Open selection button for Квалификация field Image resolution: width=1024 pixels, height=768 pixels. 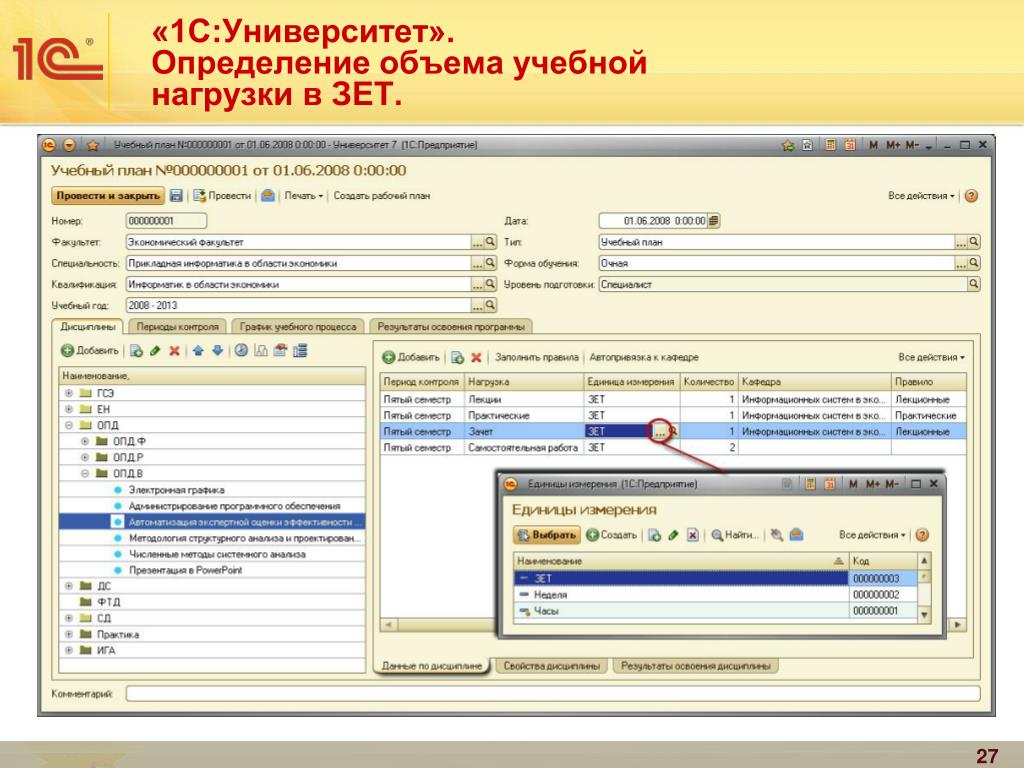tap(477, 284)
